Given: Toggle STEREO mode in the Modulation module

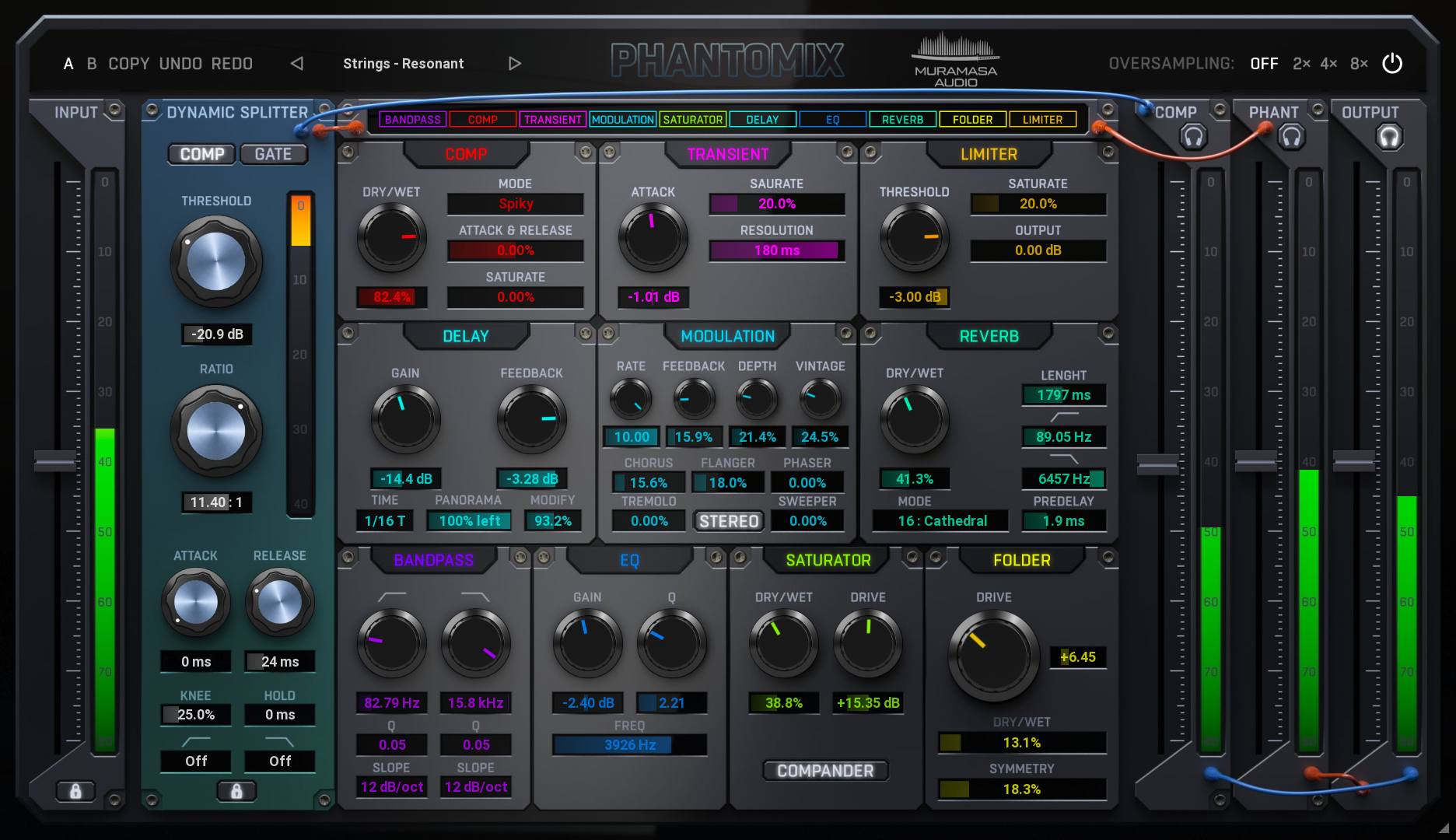Looking at the screenshot, I should pos(728,521).
